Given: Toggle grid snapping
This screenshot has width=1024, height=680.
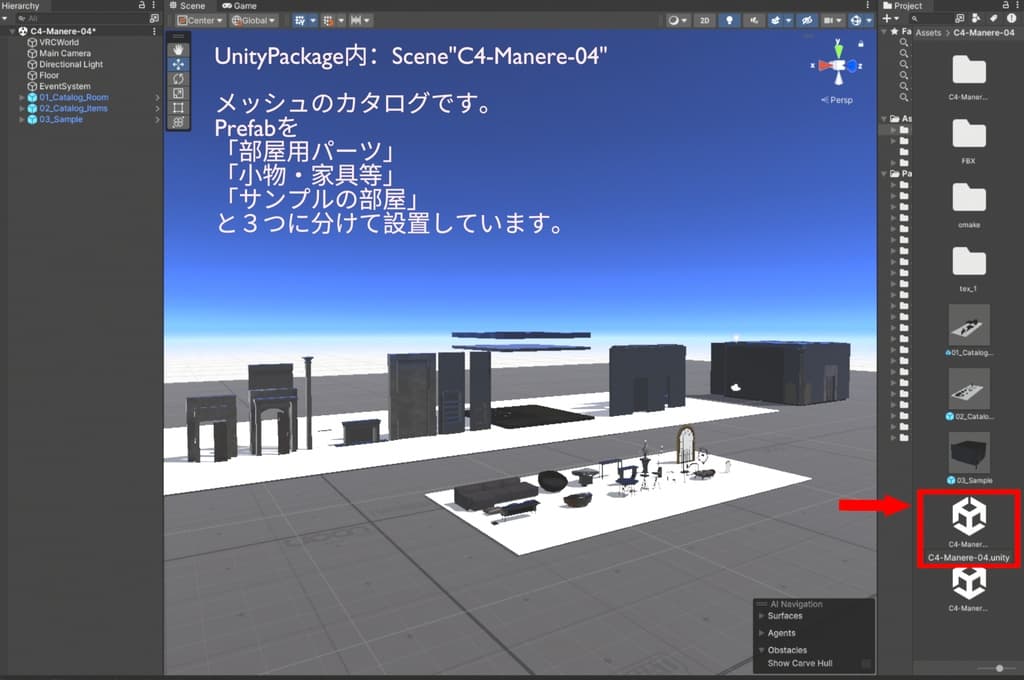Looking at the screenshot, I should tap(328, 20).
